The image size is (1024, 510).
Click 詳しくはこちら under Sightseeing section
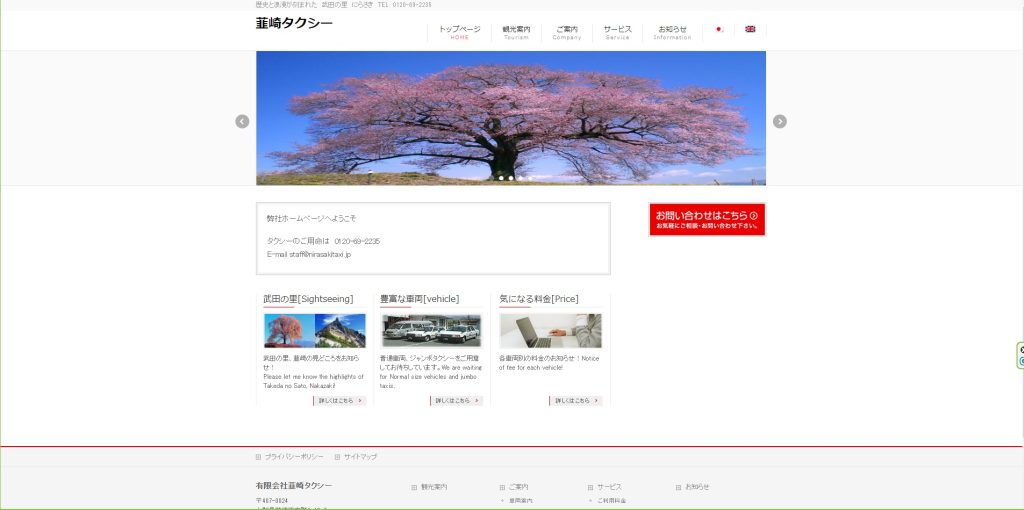341,401
